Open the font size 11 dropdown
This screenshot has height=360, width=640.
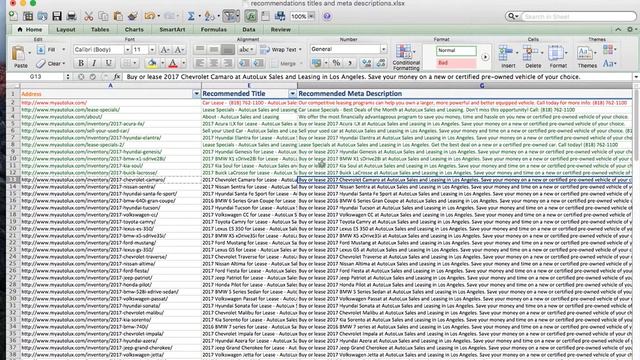coord(152,49)
